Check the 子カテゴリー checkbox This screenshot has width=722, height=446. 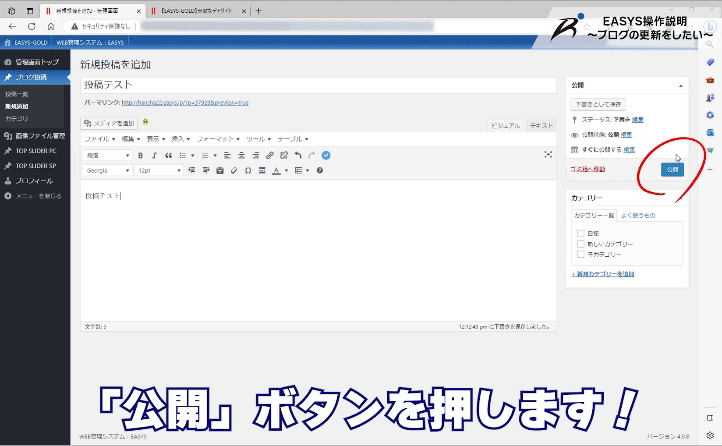[580, 254]
